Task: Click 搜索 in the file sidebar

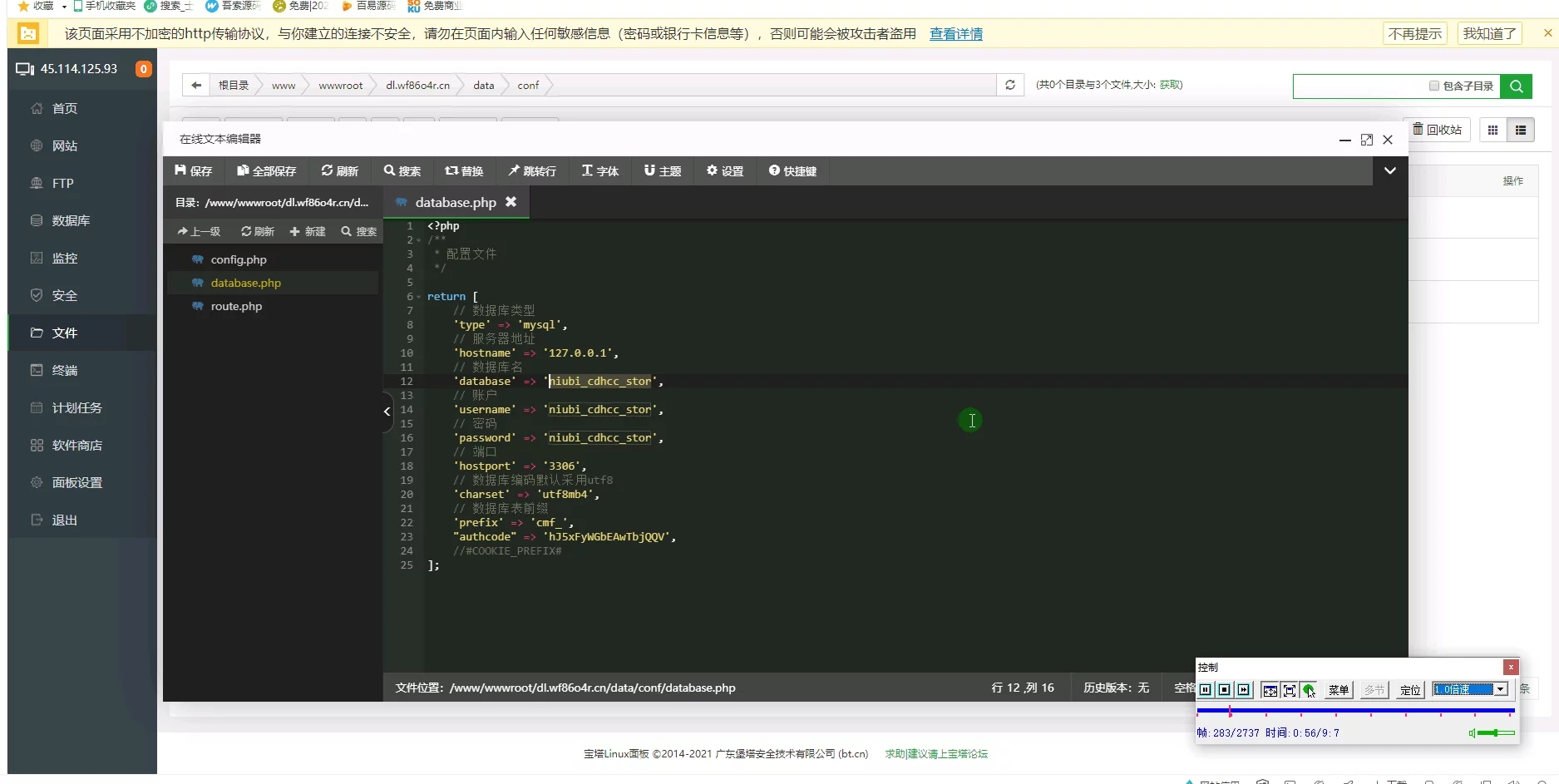Action: (358, 231)
